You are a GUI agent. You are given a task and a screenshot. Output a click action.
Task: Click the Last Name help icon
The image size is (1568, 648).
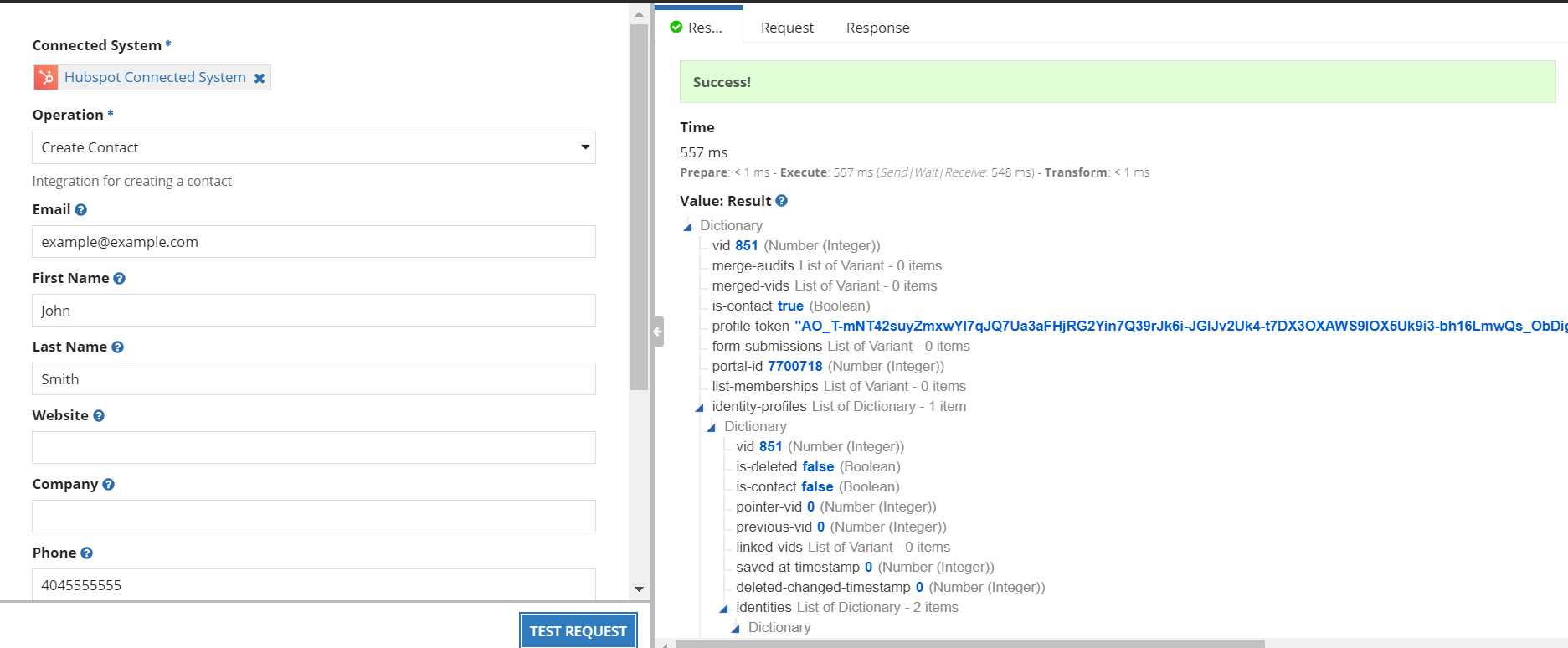click(117, 347)
